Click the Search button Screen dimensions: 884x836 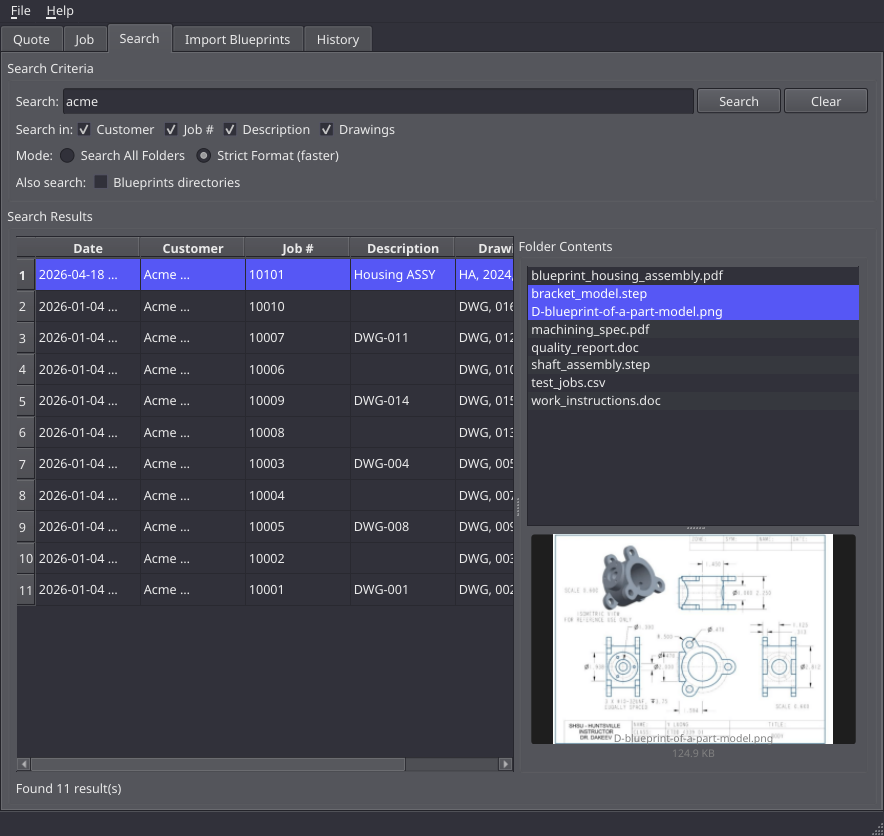739,101
